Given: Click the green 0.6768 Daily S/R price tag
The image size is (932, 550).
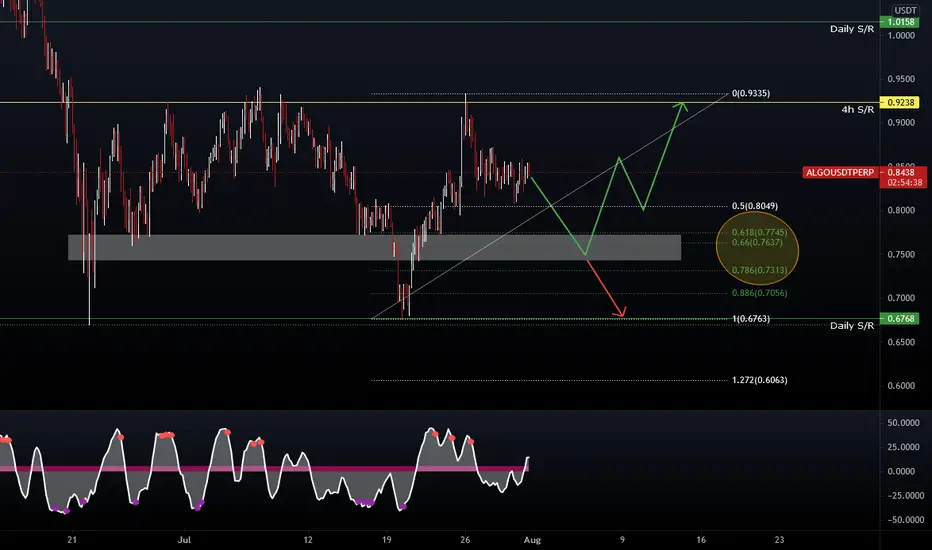Looking at the screenshot, I should (x=900, y=319).
